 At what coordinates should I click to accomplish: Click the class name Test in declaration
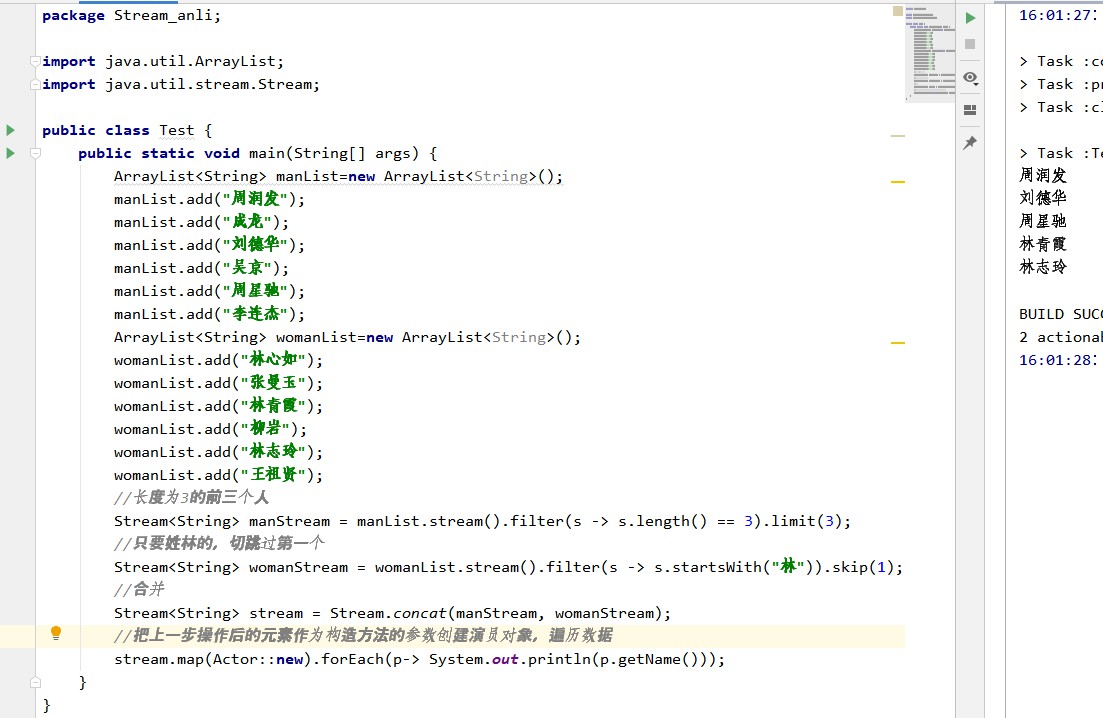pyautogui.click(x=177, y=130)
